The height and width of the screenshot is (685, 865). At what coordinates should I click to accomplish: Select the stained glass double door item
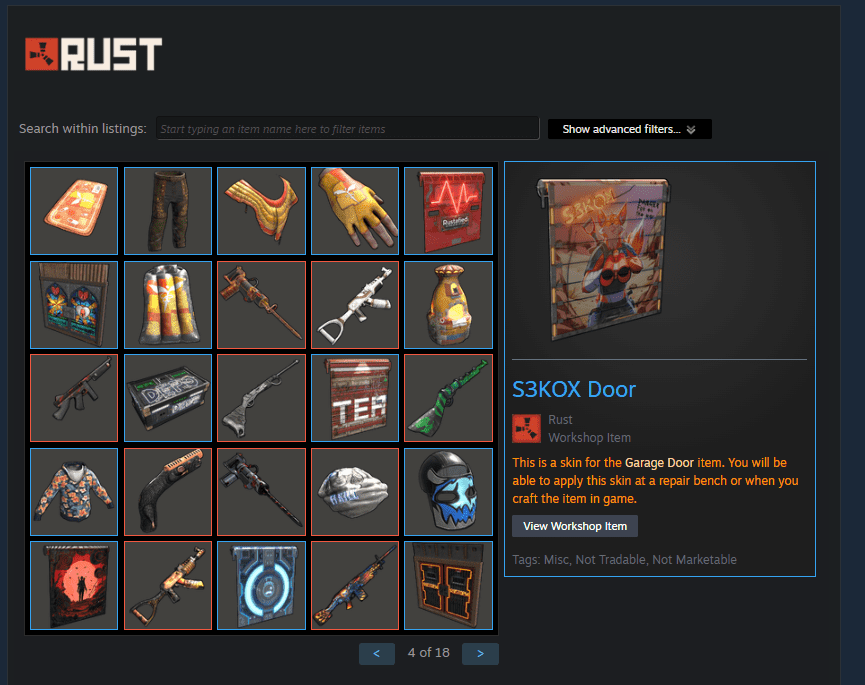74,304
